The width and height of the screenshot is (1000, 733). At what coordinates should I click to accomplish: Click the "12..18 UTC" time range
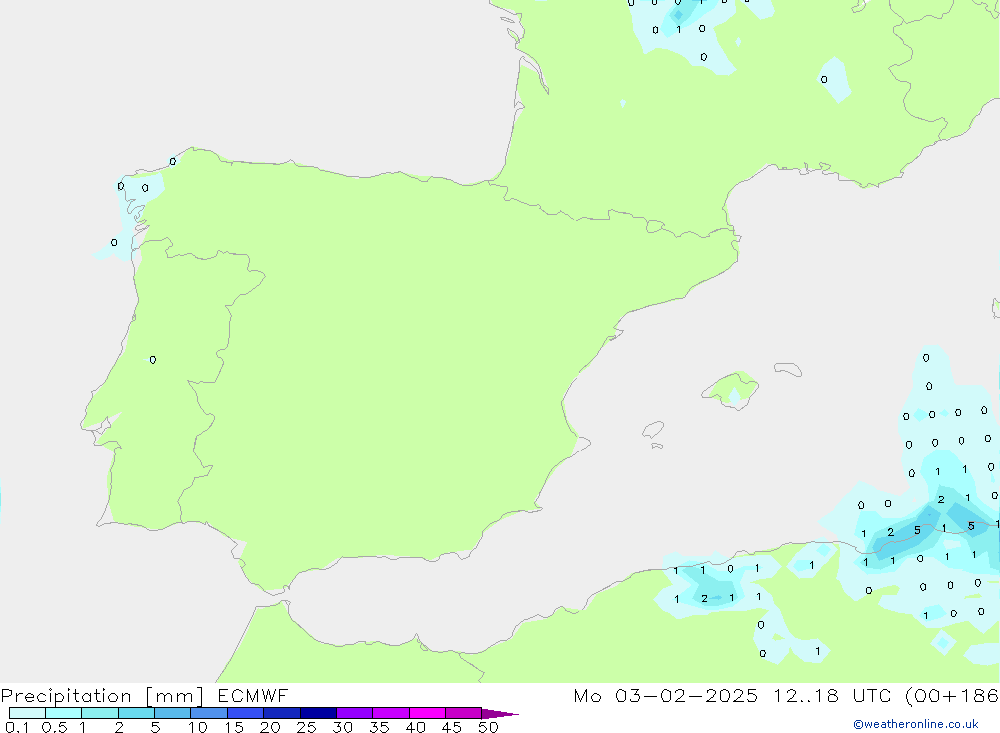click(x=832, y=695)
